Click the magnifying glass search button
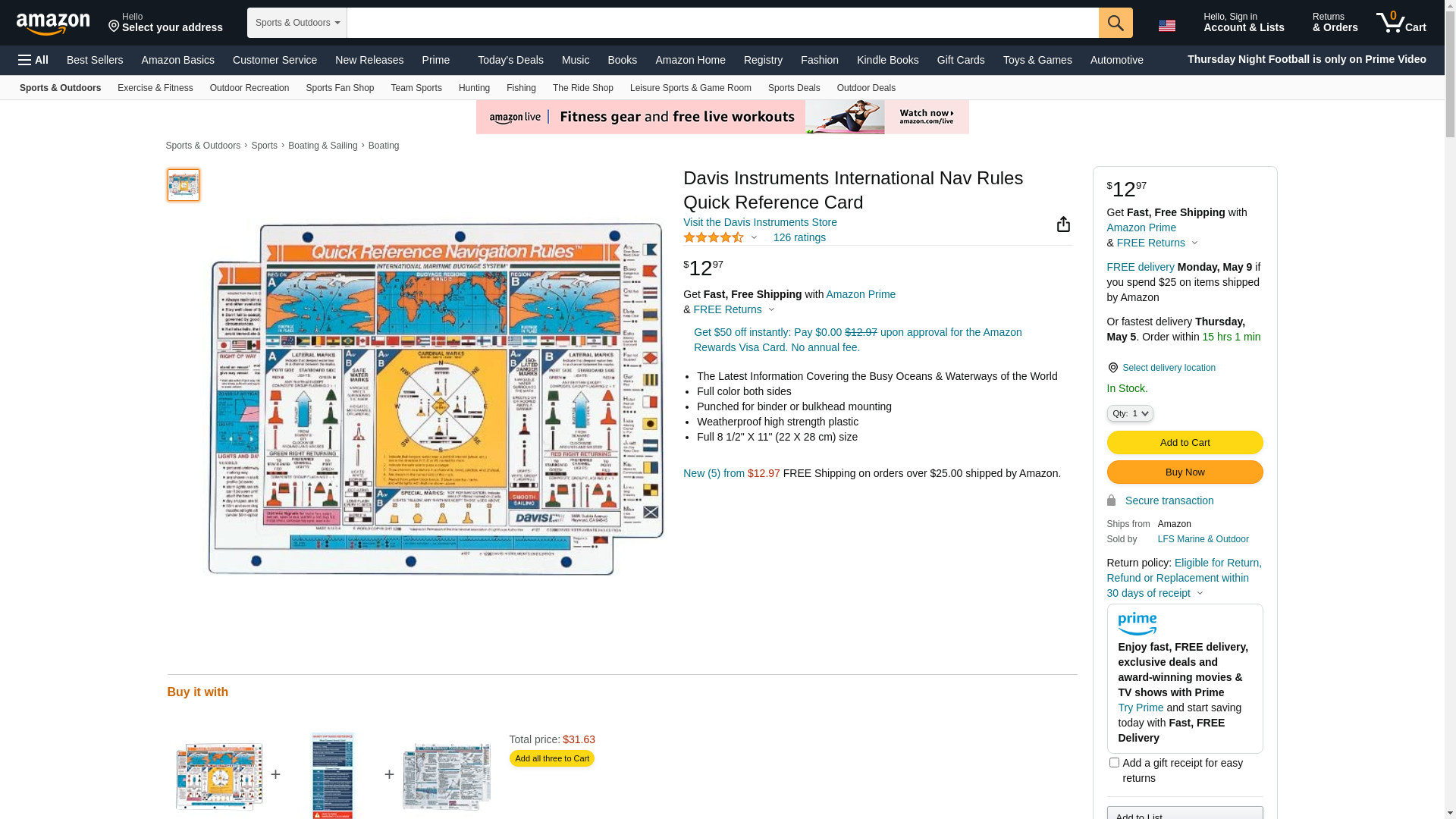The width and height of the screenshot is (1456, 819). pyautogui.click(x=1116, y=23)
